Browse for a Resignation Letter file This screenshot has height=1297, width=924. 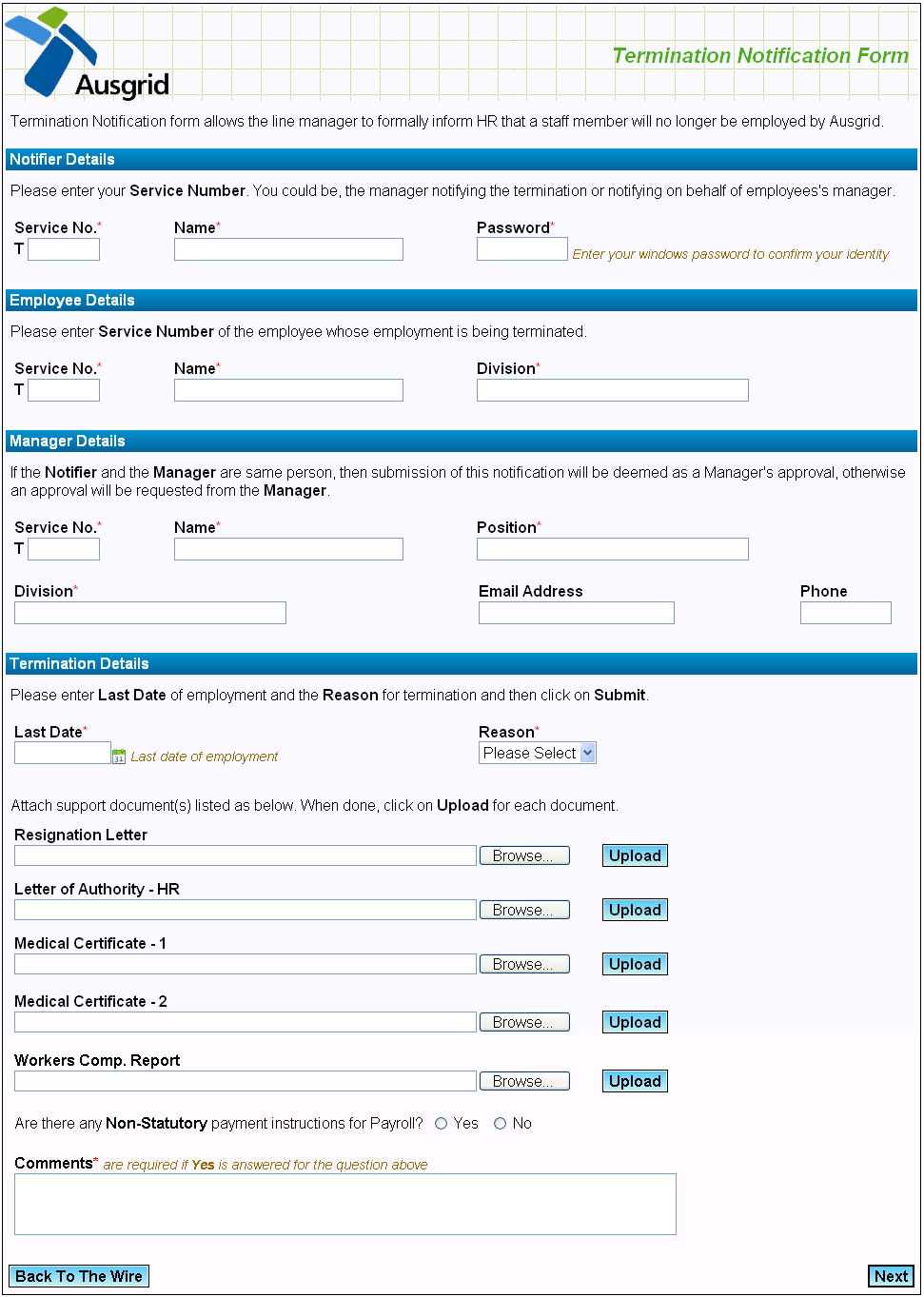(524, 855)
